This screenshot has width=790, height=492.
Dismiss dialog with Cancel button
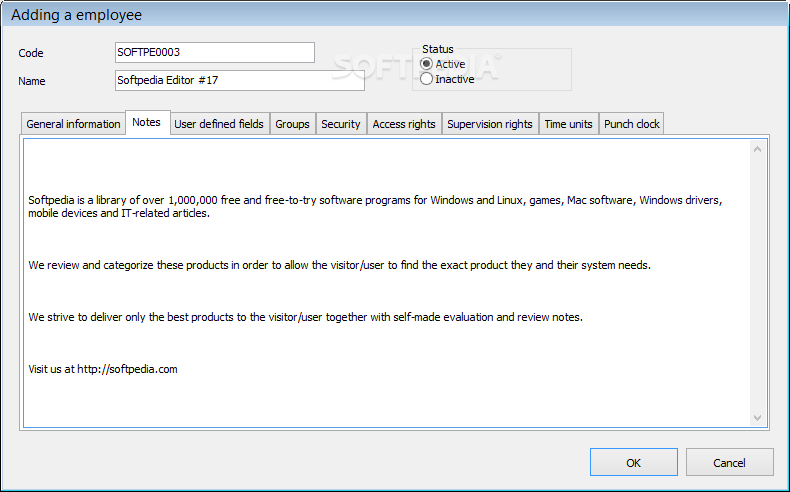(x=730, y=462)
